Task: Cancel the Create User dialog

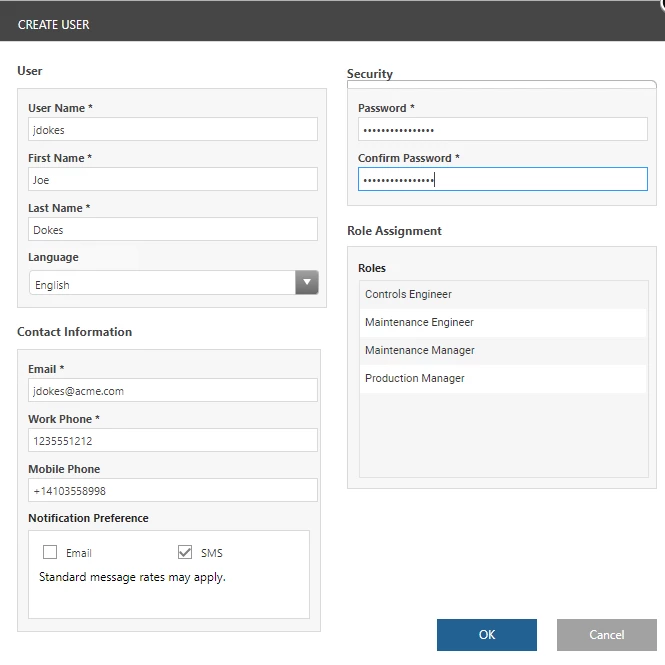Action: 607,635
